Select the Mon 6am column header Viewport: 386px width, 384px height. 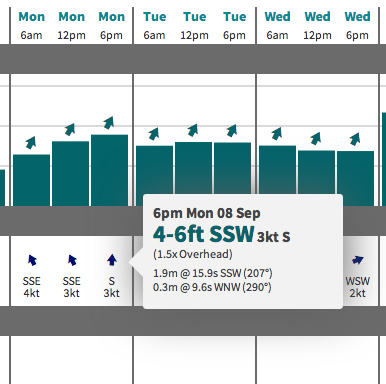coord(31,25)
